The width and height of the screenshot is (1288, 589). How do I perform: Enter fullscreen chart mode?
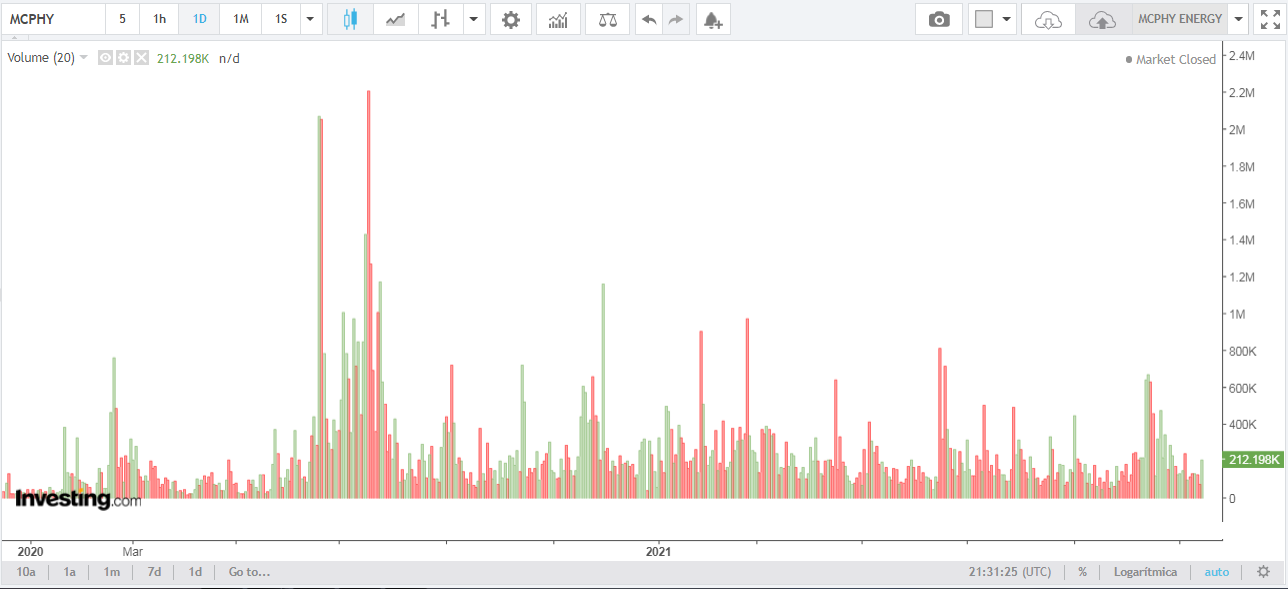point(1270,19)
